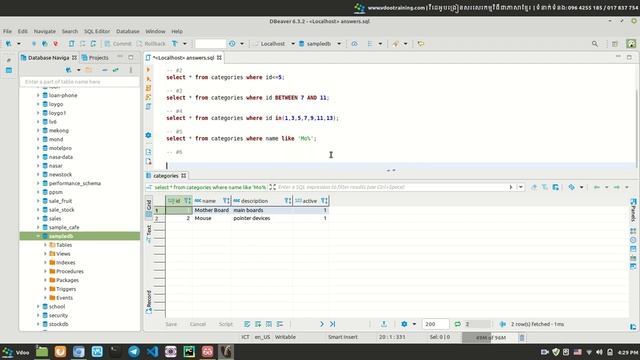Expand the mekong database node

pos(38,130)
